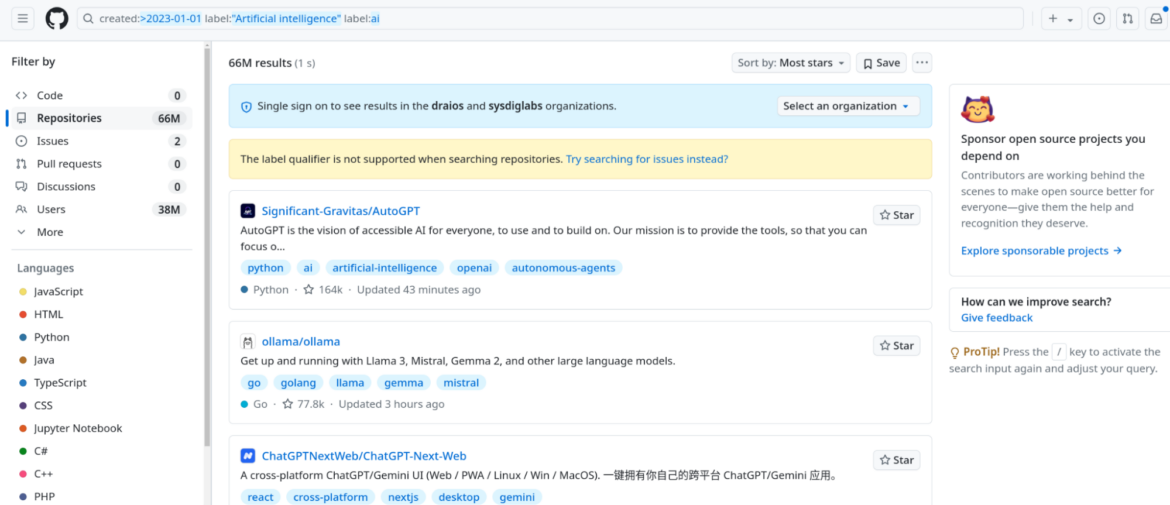Viewport: 1170px width, 505px height.
Task: Click the artificial-intelligence topic tag
Action: coord(385,268)
